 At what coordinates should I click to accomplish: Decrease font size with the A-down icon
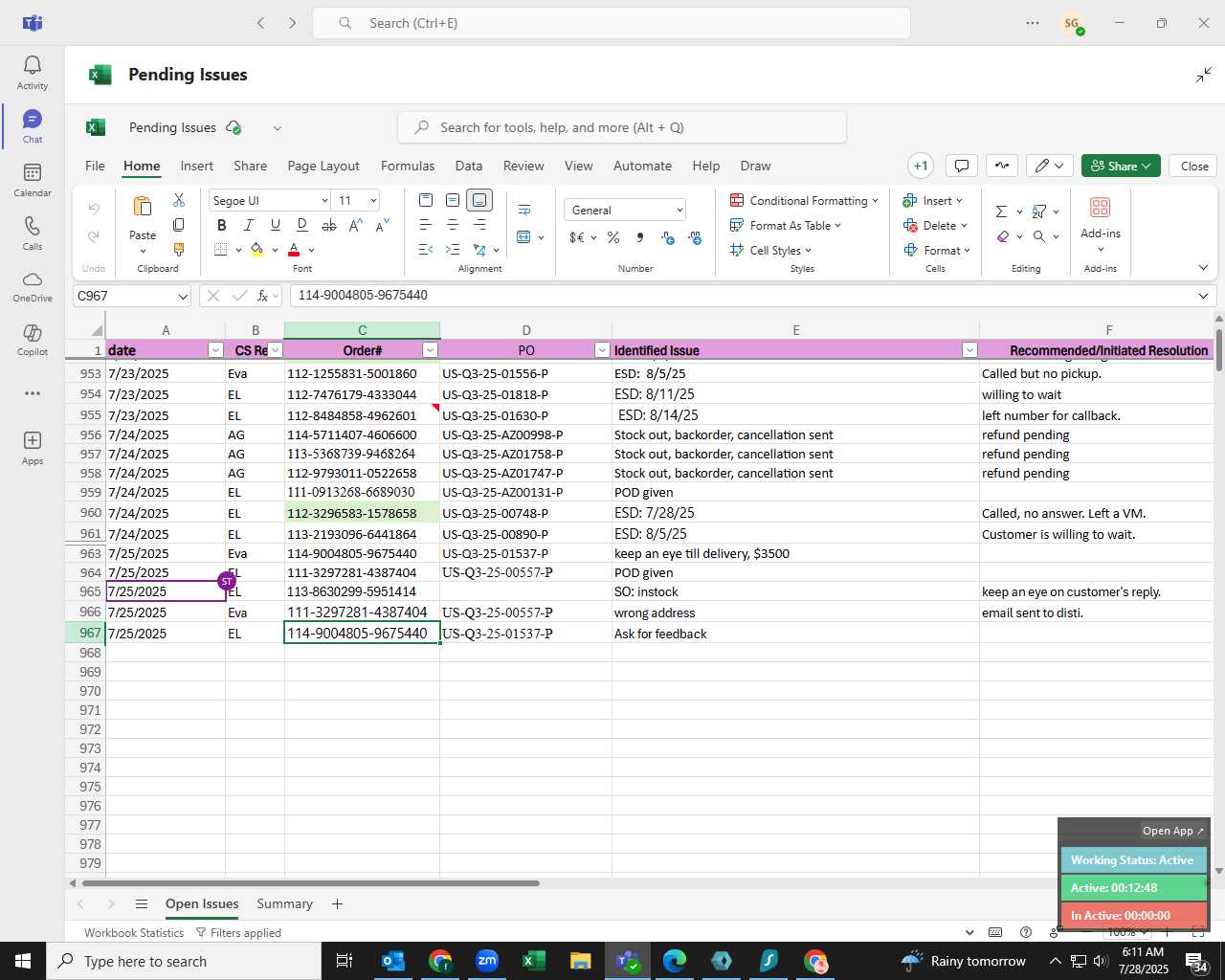pos(382,225)
